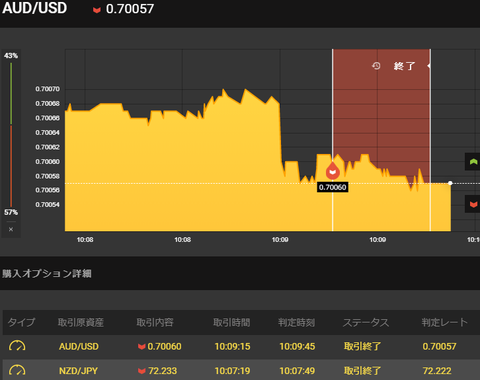This screenshot has height=380, width=480.
Task: Click the 0.70060 trade content cell
Action: pyautogui.click(x=160, y=347)
